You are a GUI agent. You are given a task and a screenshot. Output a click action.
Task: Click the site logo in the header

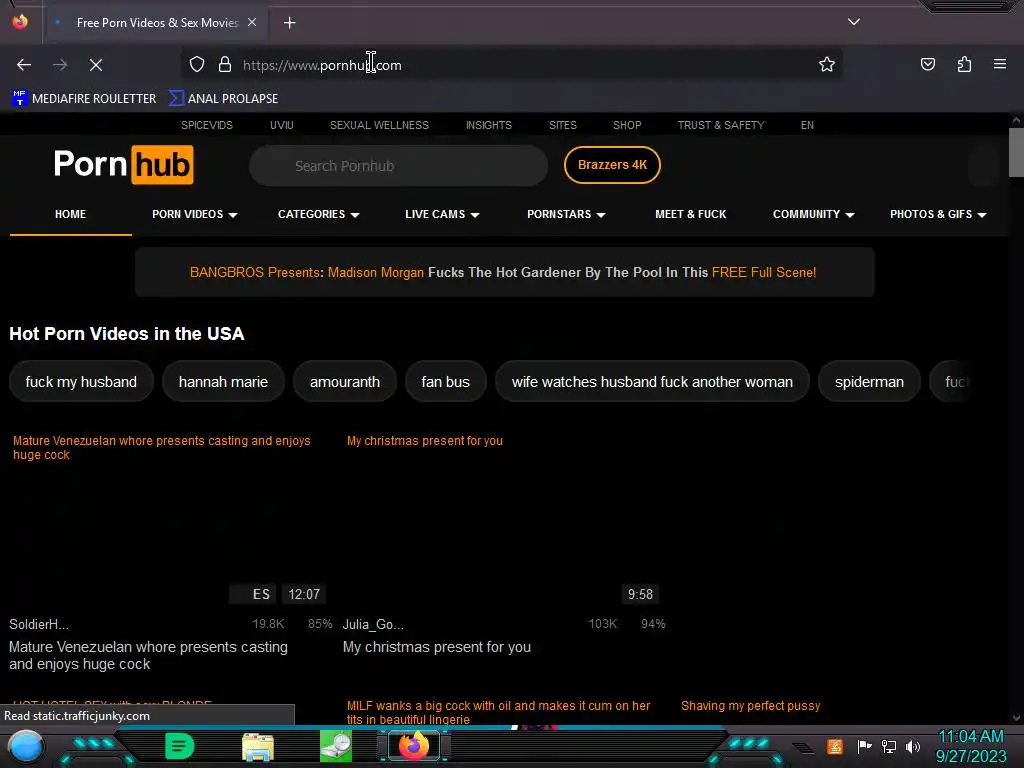[123, 165]
